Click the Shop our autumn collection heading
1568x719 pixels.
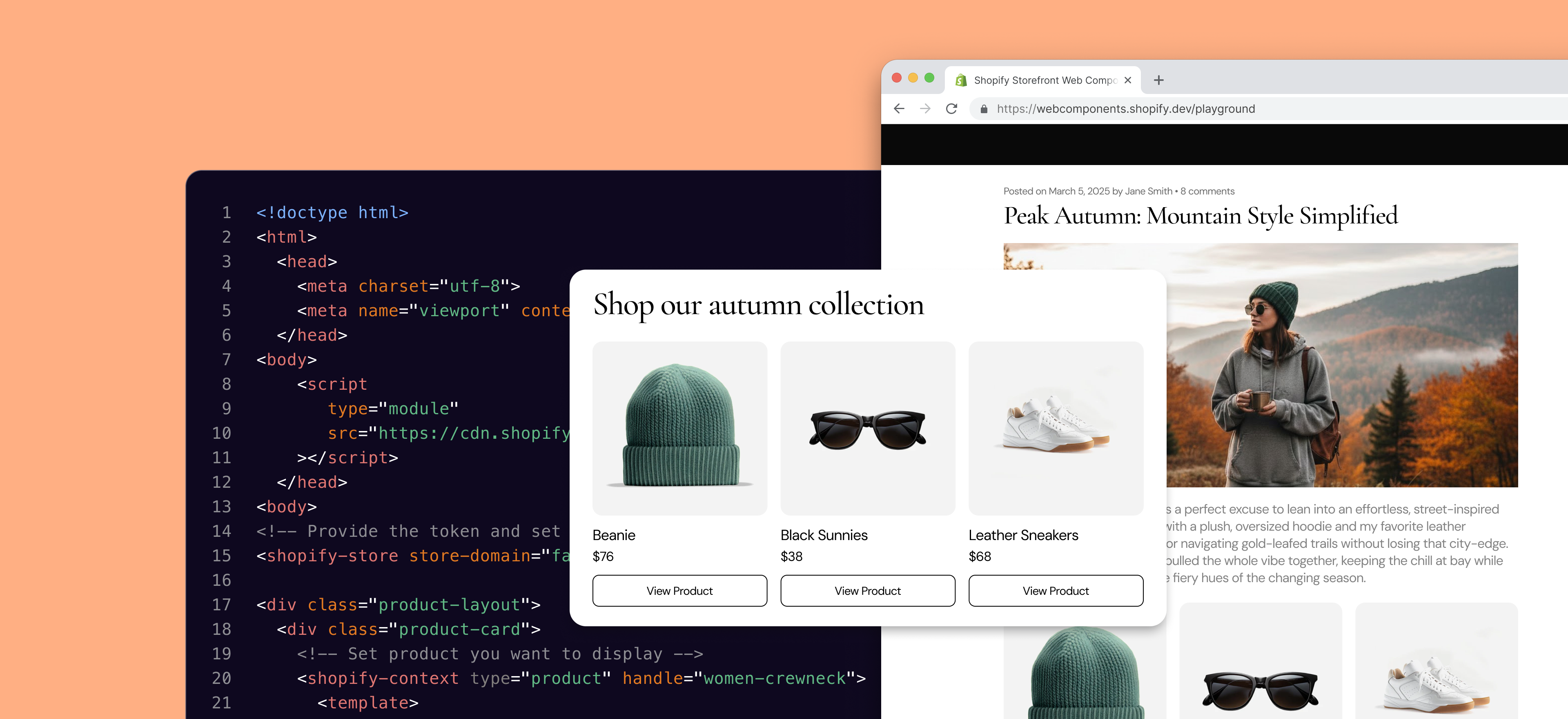tap(758, 305)
